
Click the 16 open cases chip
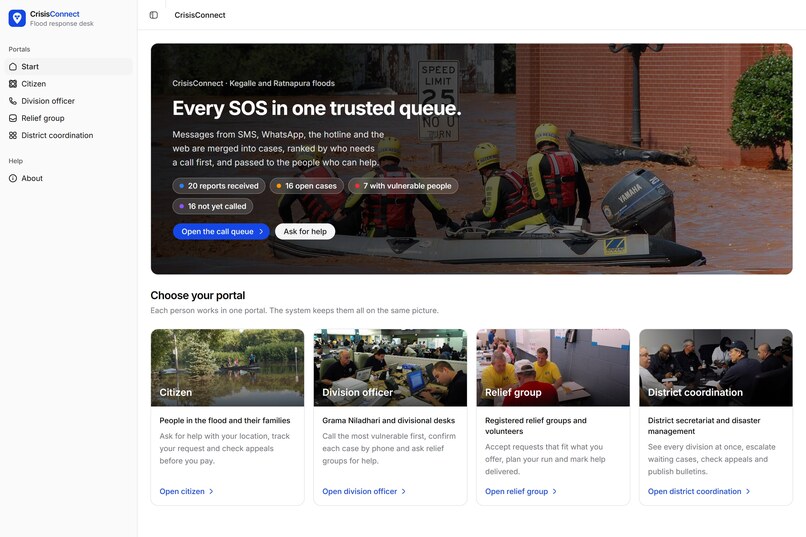coord(306,186)
